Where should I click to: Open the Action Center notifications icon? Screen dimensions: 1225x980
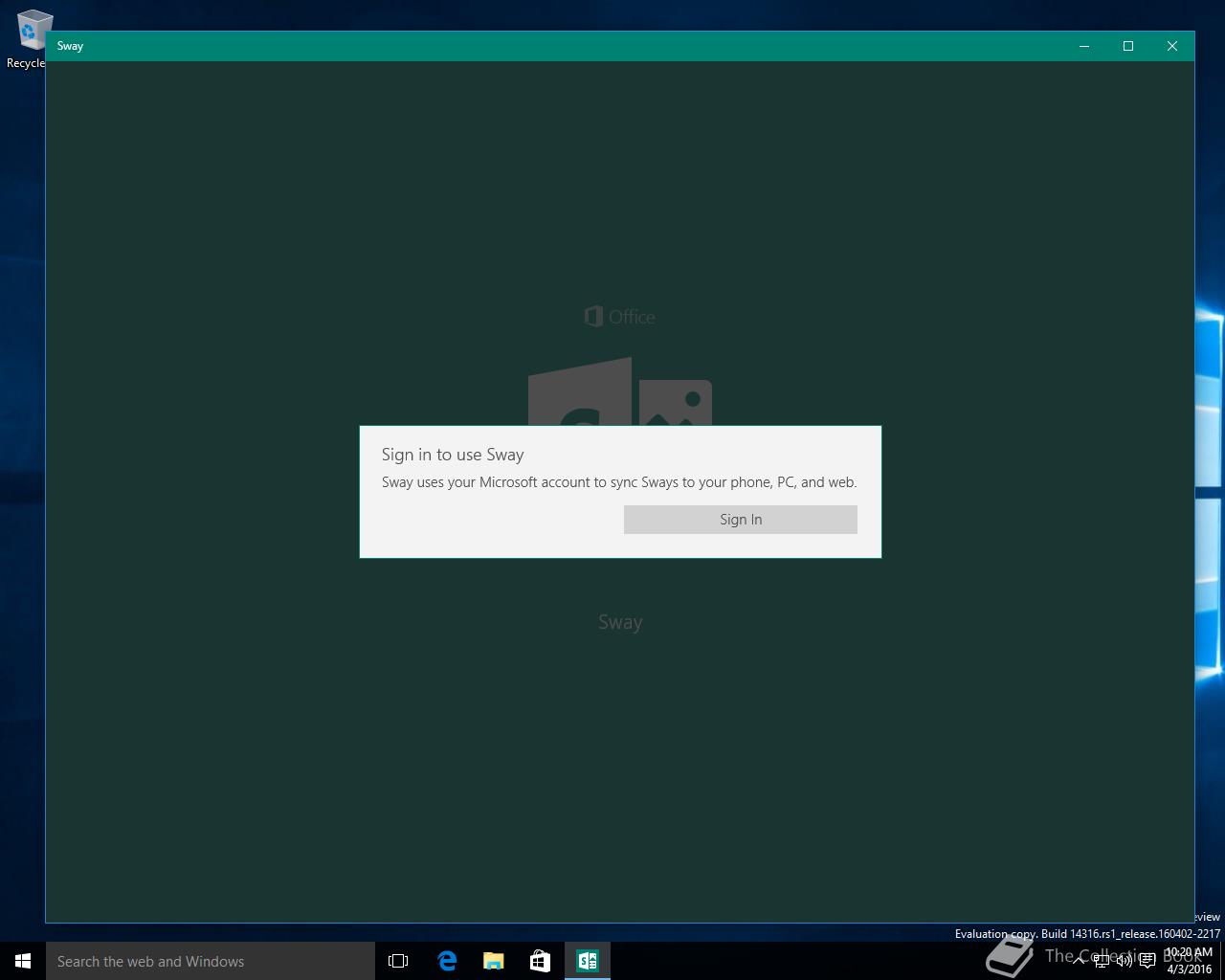pyautogui.click(x=1147, y=961)
